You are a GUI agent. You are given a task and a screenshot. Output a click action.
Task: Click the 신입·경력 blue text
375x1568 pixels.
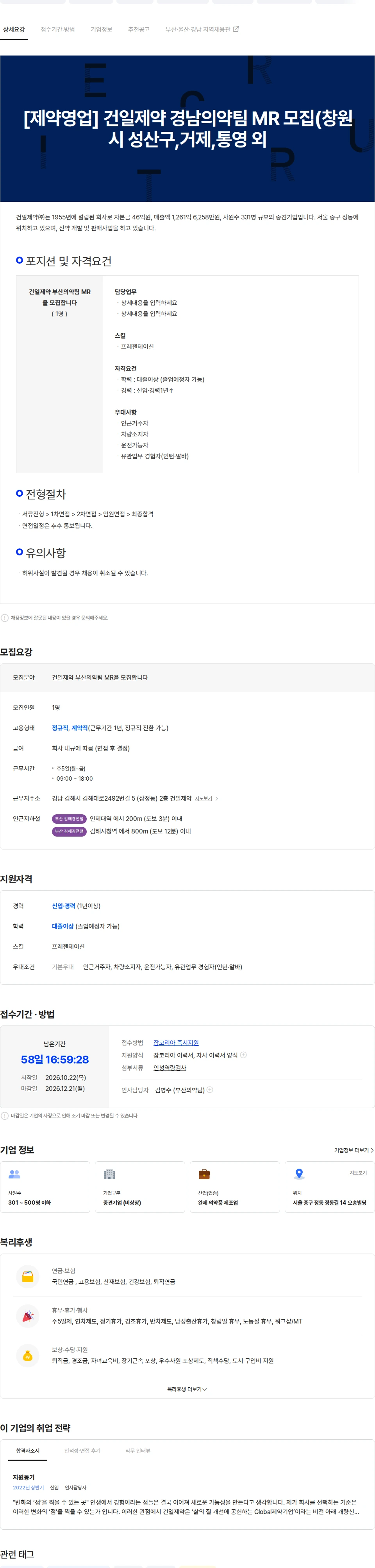click(63, 905)
